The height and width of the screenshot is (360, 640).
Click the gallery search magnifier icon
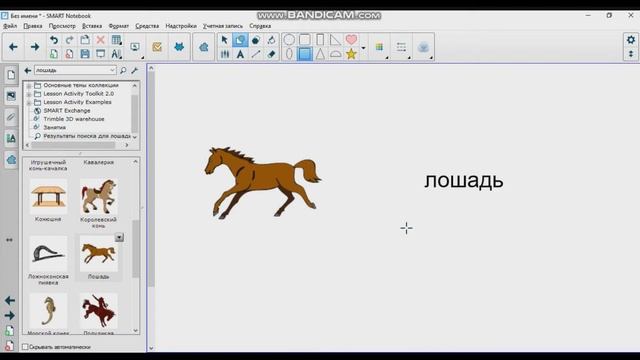123,70
